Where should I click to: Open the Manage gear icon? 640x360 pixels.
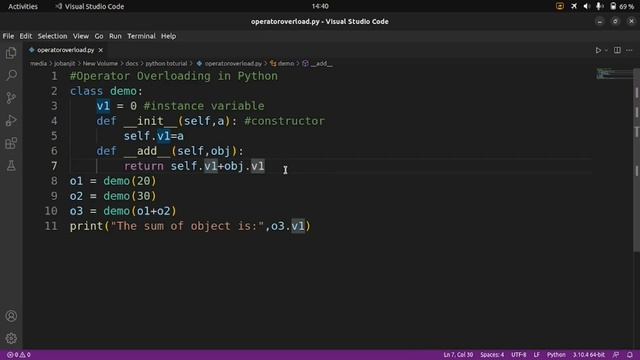[11, 338]
